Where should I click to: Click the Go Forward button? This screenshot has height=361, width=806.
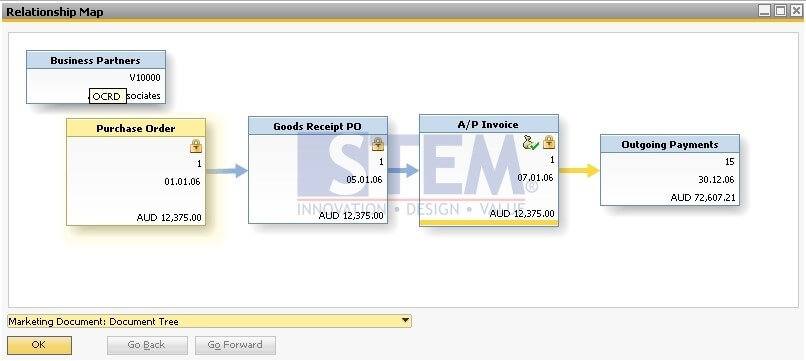[x=235, y=345]
